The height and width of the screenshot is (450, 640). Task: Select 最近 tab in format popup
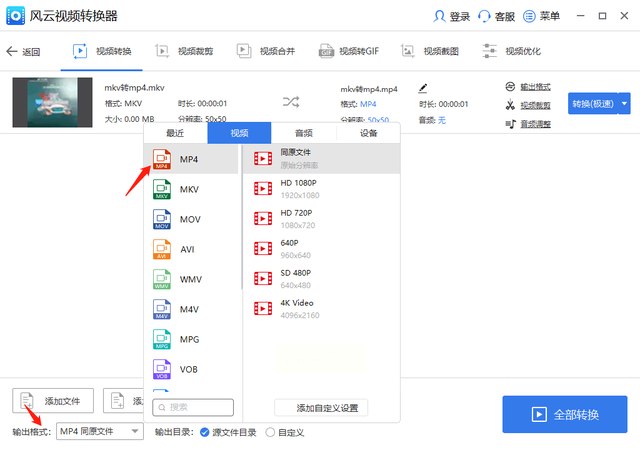pos(176,133)
